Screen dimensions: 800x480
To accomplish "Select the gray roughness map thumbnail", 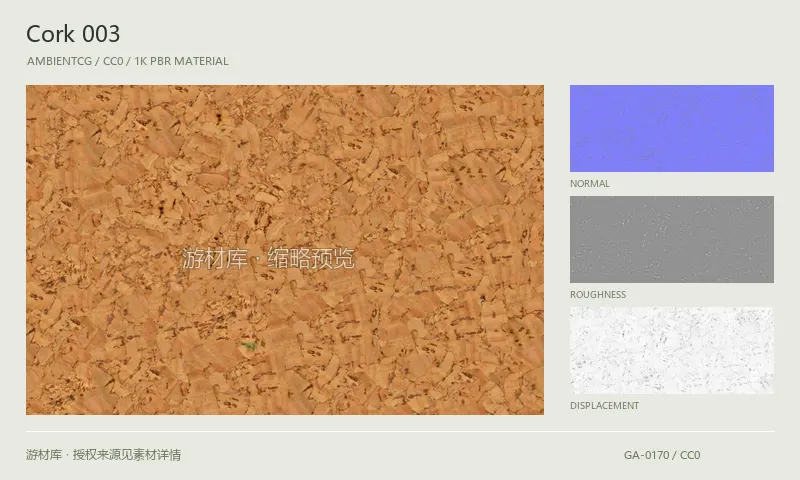I will coord(671,239).
